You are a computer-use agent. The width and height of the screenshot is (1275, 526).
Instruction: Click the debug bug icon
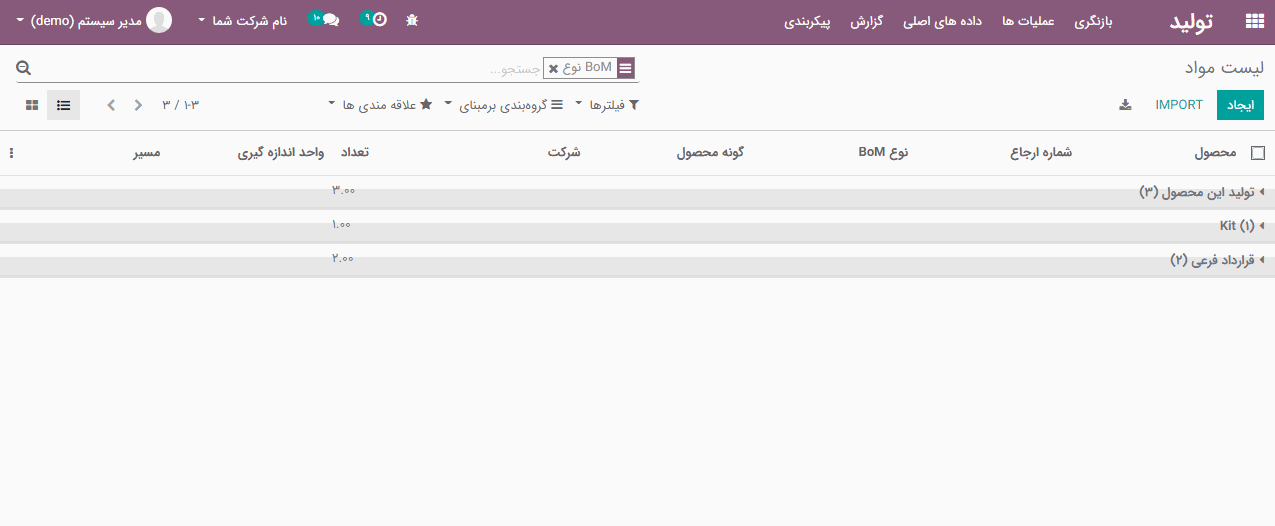coord(412,20)
